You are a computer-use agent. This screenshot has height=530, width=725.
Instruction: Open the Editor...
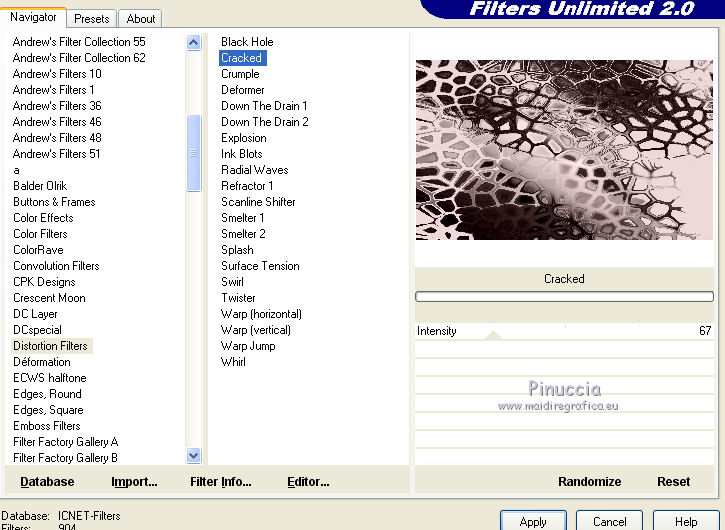(x=308, y=482)
